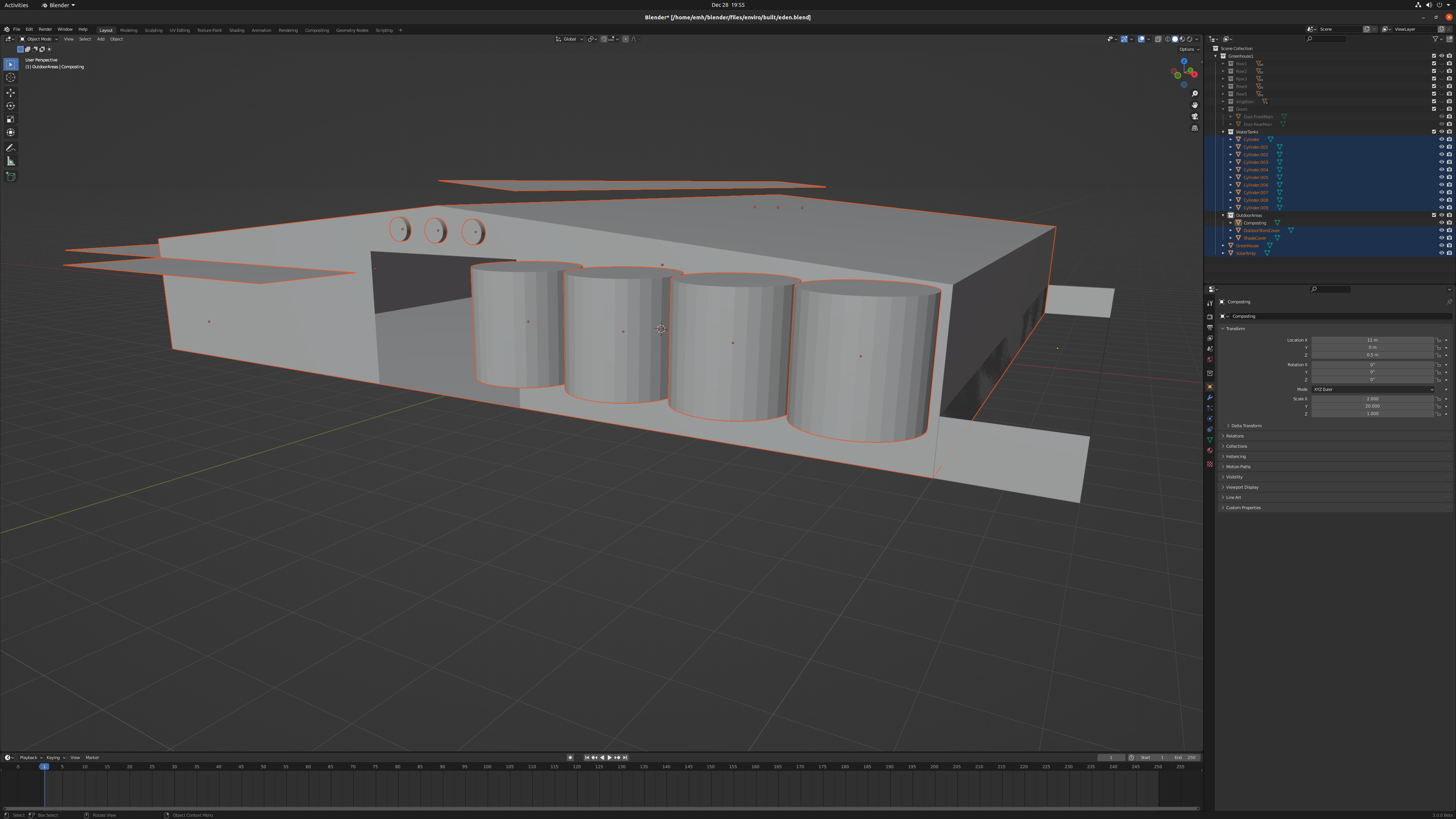Open the Material properties tab

point(1210,450)
